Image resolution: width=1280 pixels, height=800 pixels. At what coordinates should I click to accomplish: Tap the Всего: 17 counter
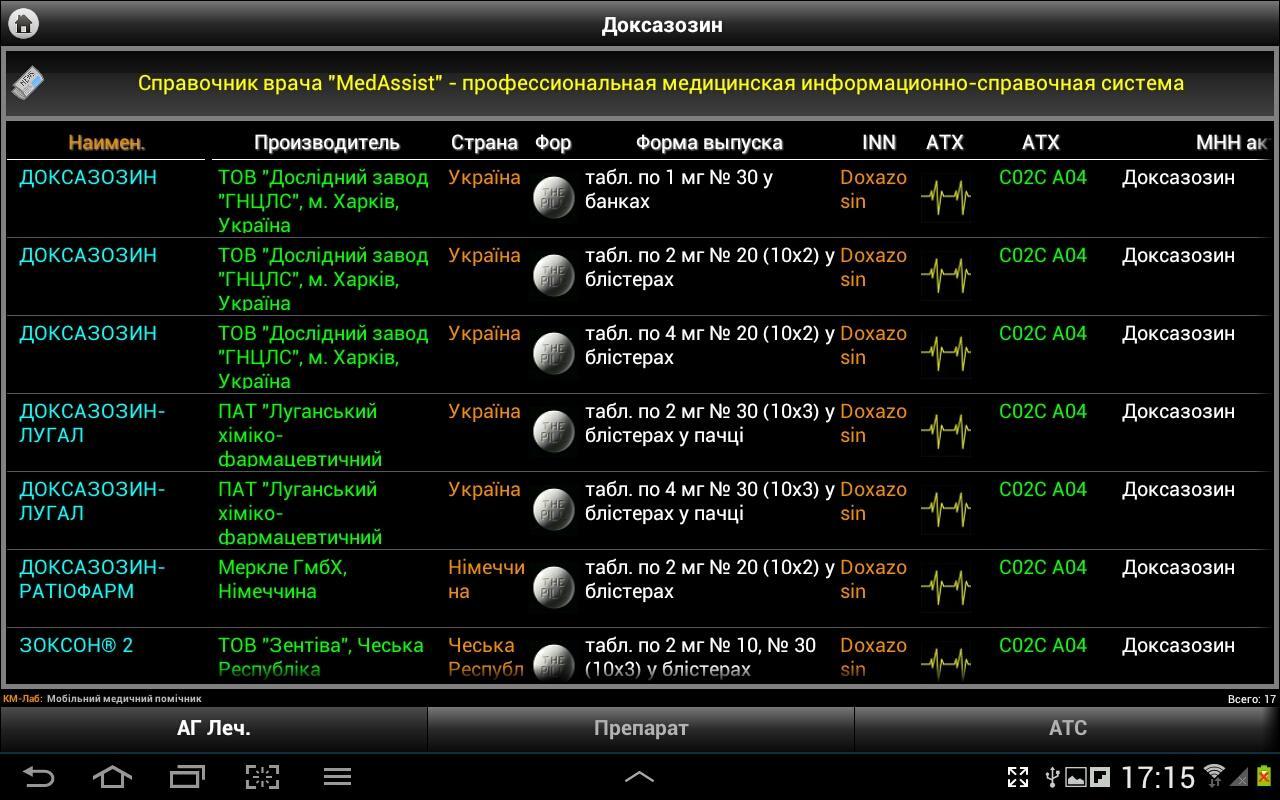[1251, 699]
